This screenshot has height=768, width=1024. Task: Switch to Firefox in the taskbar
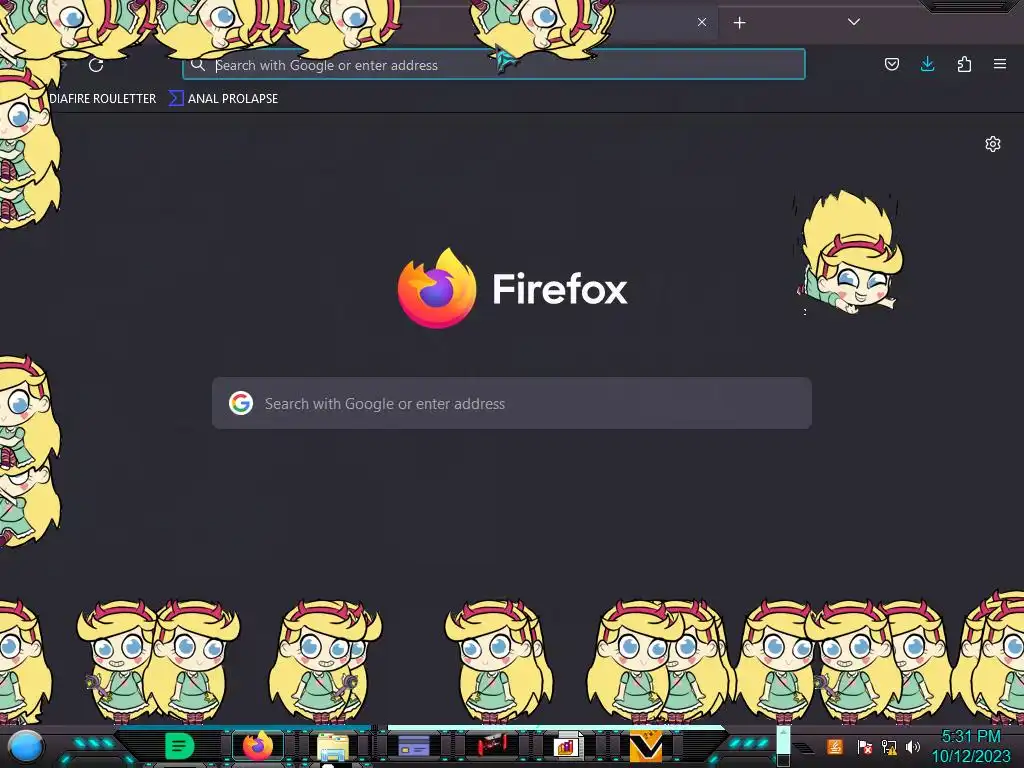pyautogui.click(x=258, y=746)
